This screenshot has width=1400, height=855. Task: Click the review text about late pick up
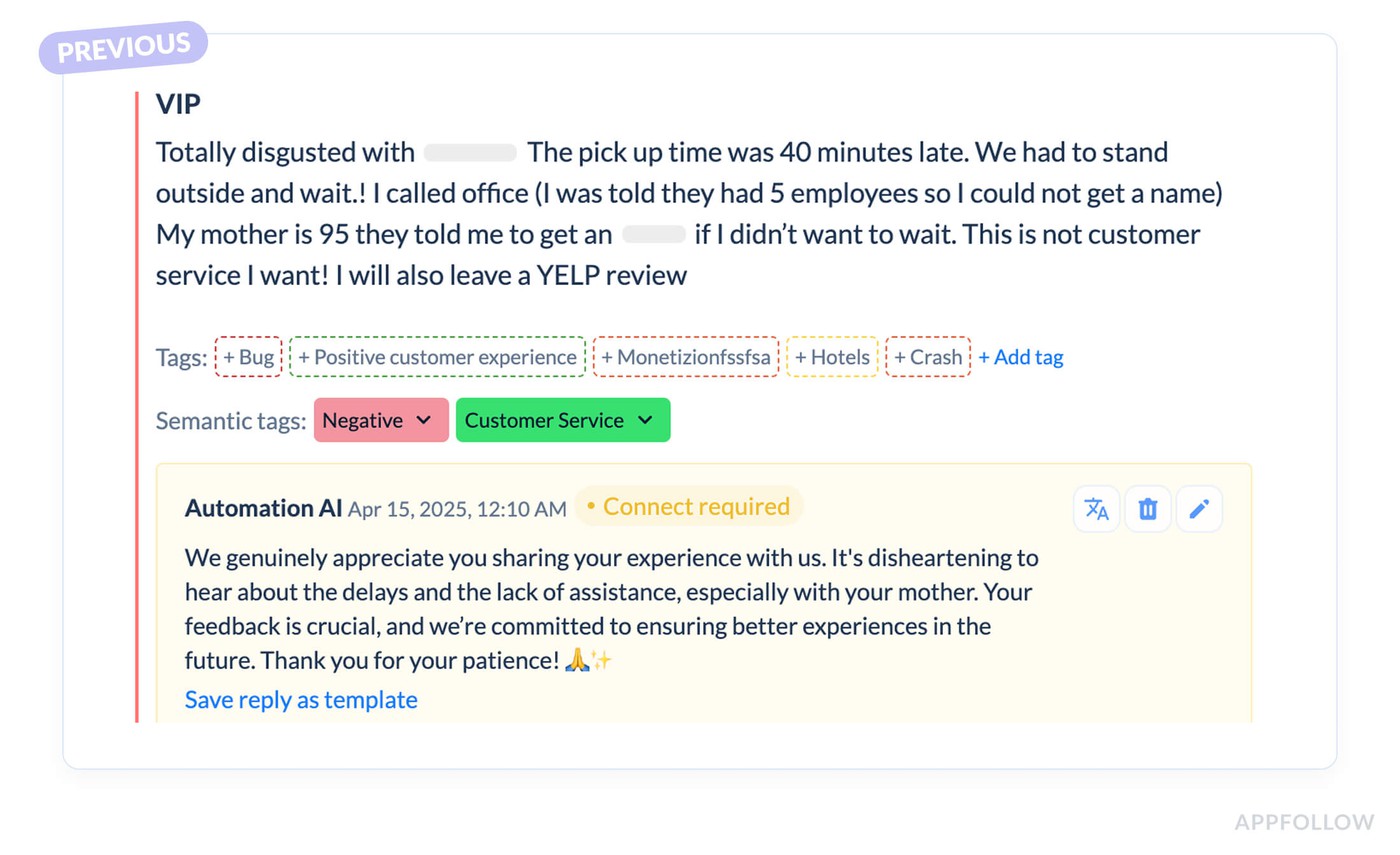tap(690, 214)
